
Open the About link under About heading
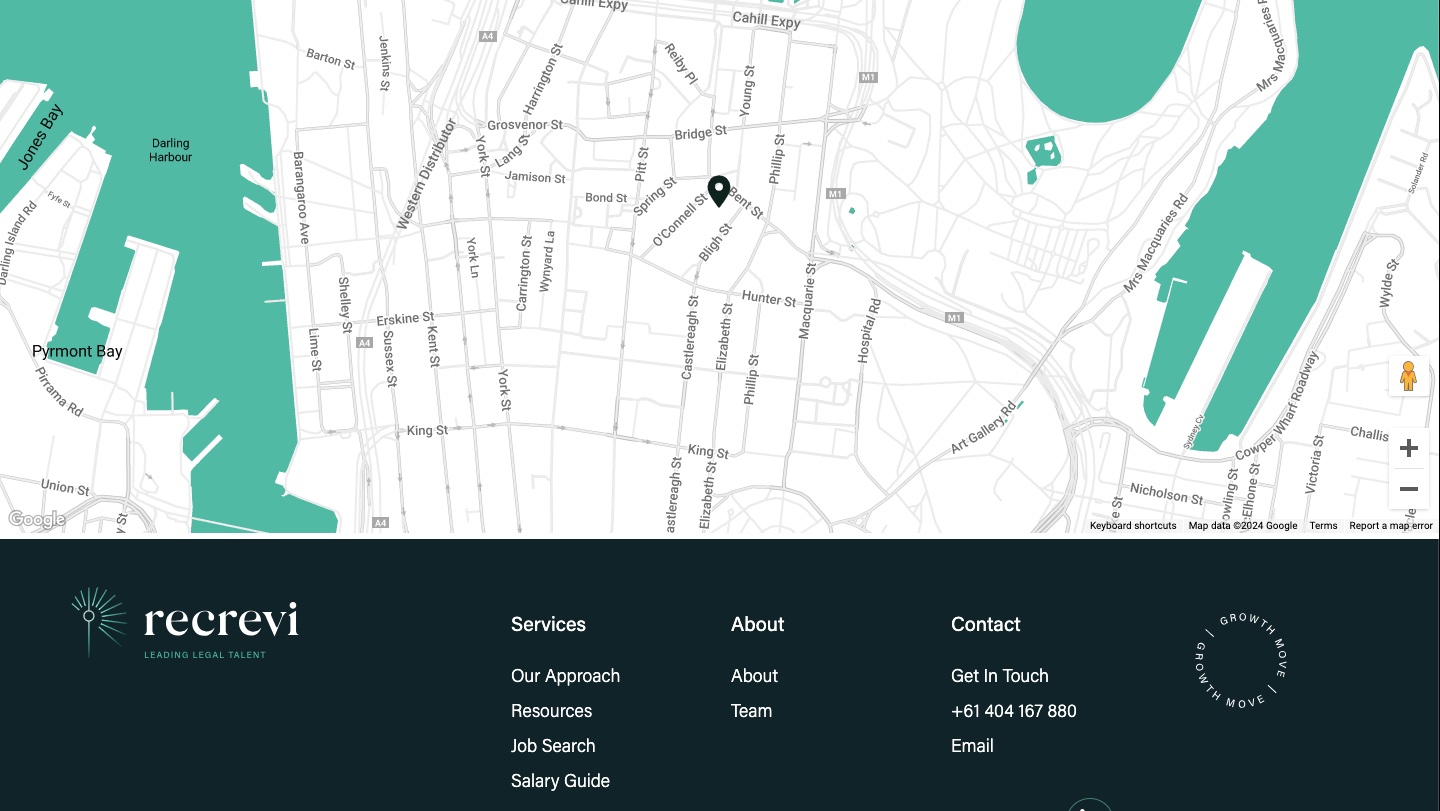pos(754,676)
